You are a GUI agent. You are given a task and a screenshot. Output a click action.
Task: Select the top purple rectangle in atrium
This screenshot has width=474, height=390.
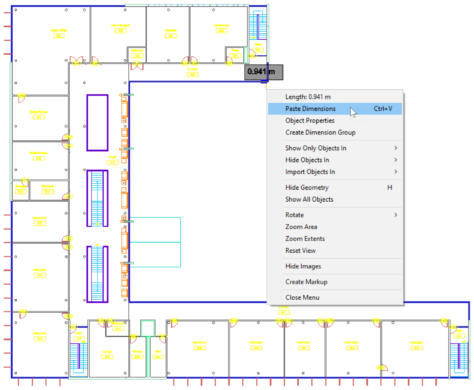97,123
